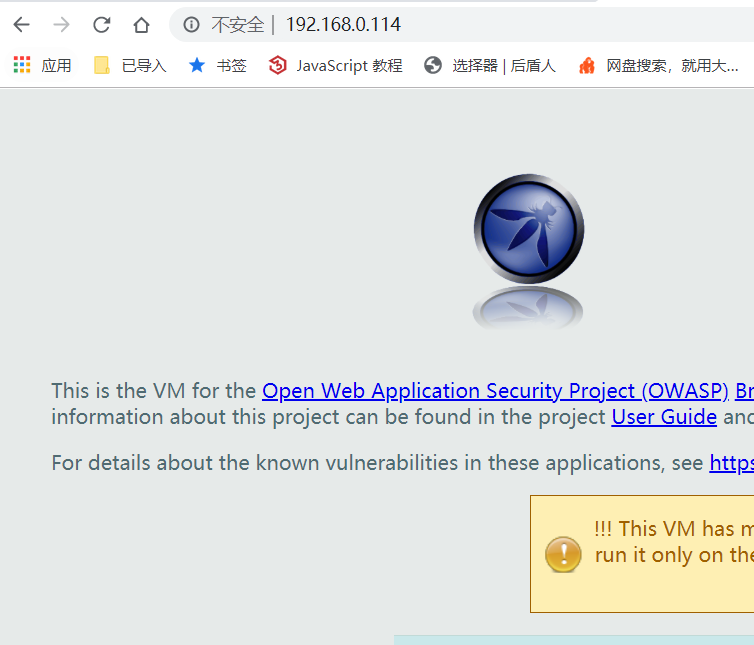Open the 应用 apps grid shortcut

click(x=42, y=65)
